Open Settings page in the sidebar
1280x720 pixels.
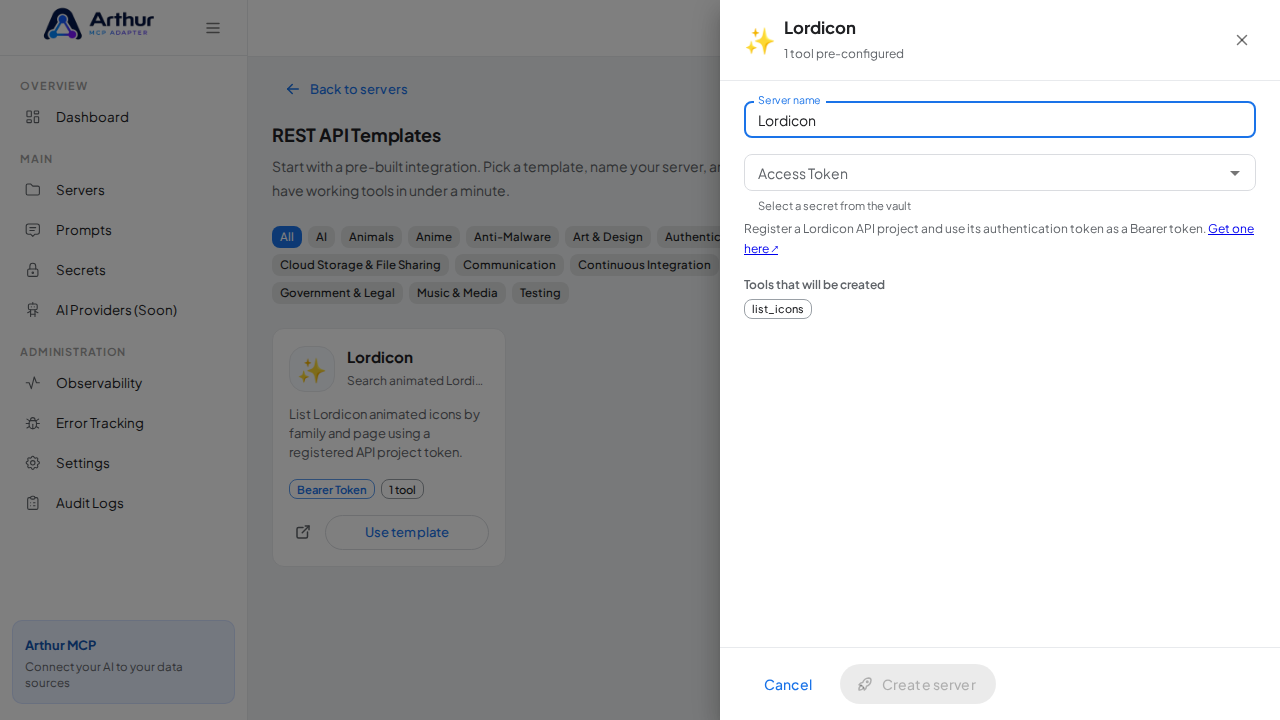click(124, 463)
